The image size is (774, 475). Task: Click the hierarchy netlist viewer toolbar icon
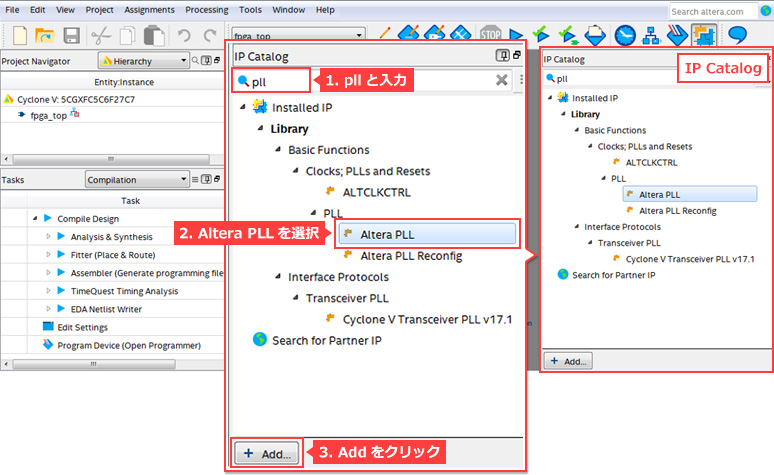[x=652, y=35]
